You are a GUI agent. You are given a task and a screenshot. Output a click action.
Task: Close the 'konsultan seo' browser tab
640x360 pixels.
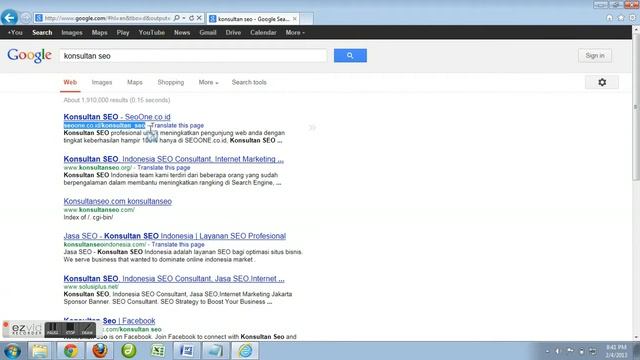pos(294,19)
